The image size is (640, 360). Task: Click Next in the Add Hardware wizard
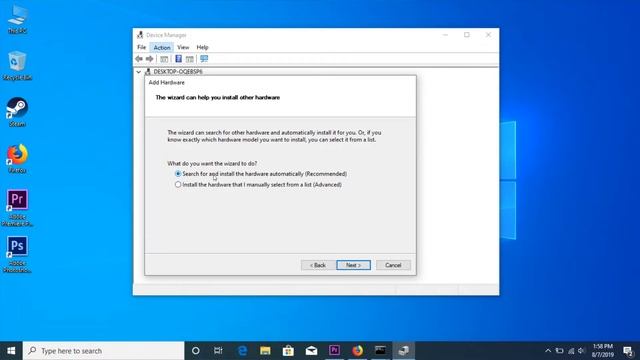pos(353,265)
